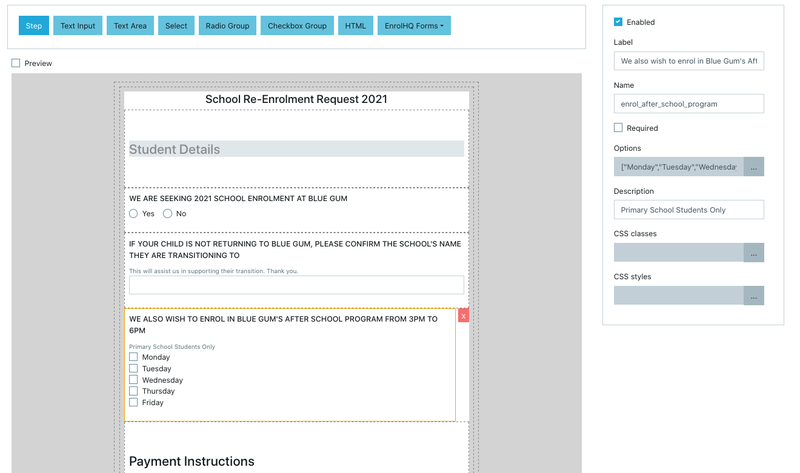Add a Text Input field
Image resolution: width=800 pixels, height=473 pixels.
[78, 26]
